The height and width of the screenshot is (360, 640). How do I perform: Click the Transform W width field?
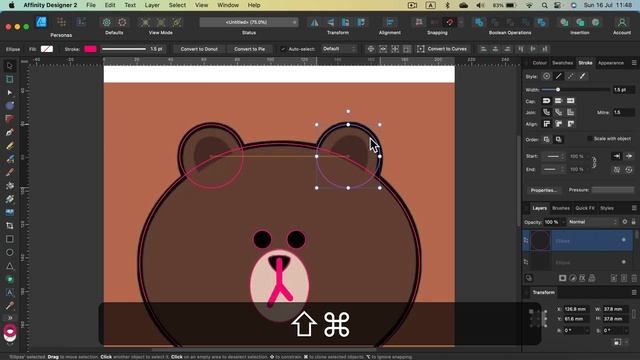point(616,309)
